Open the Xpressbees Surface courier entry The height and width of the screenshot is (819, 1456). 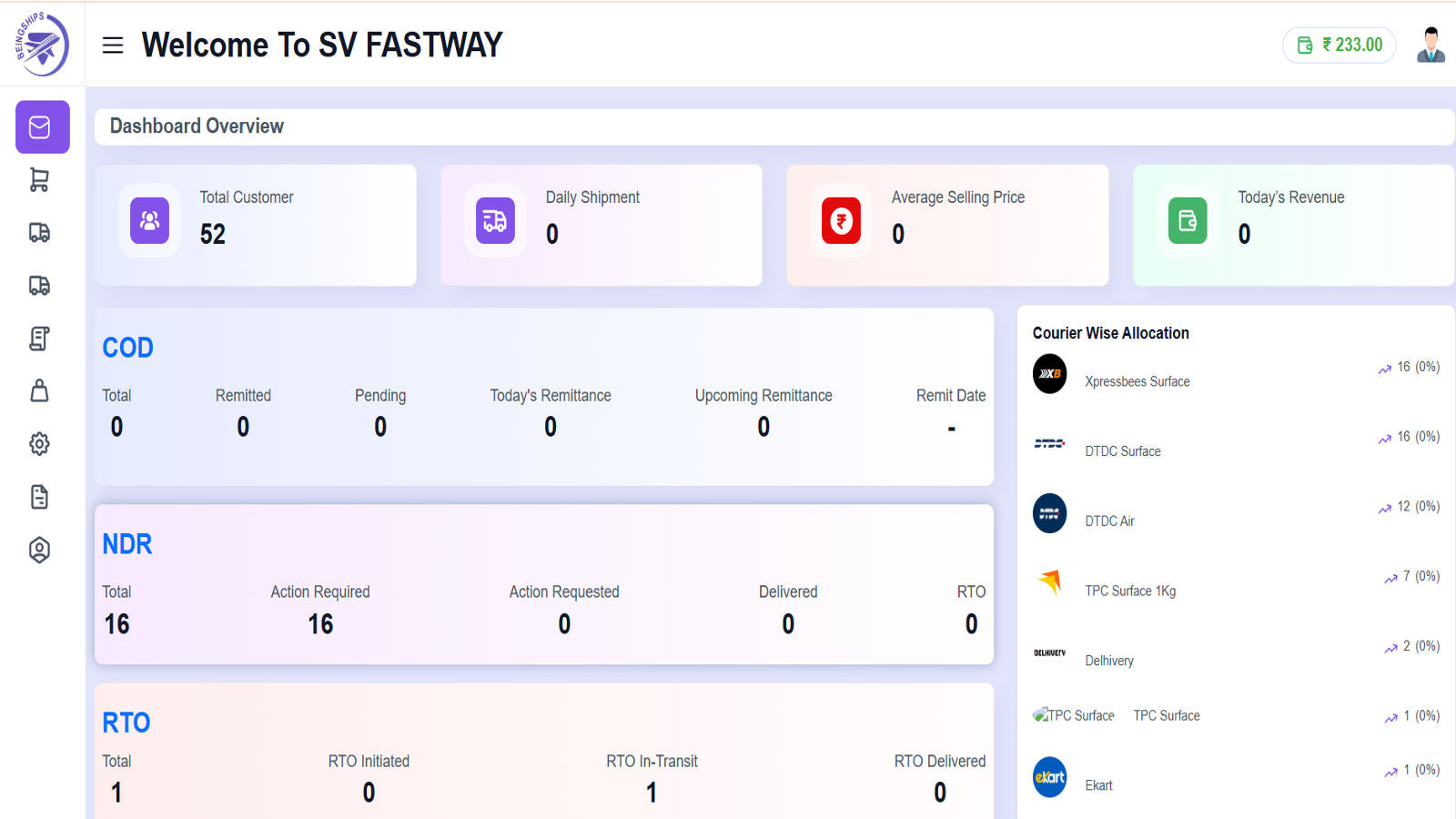(1236, 374)
